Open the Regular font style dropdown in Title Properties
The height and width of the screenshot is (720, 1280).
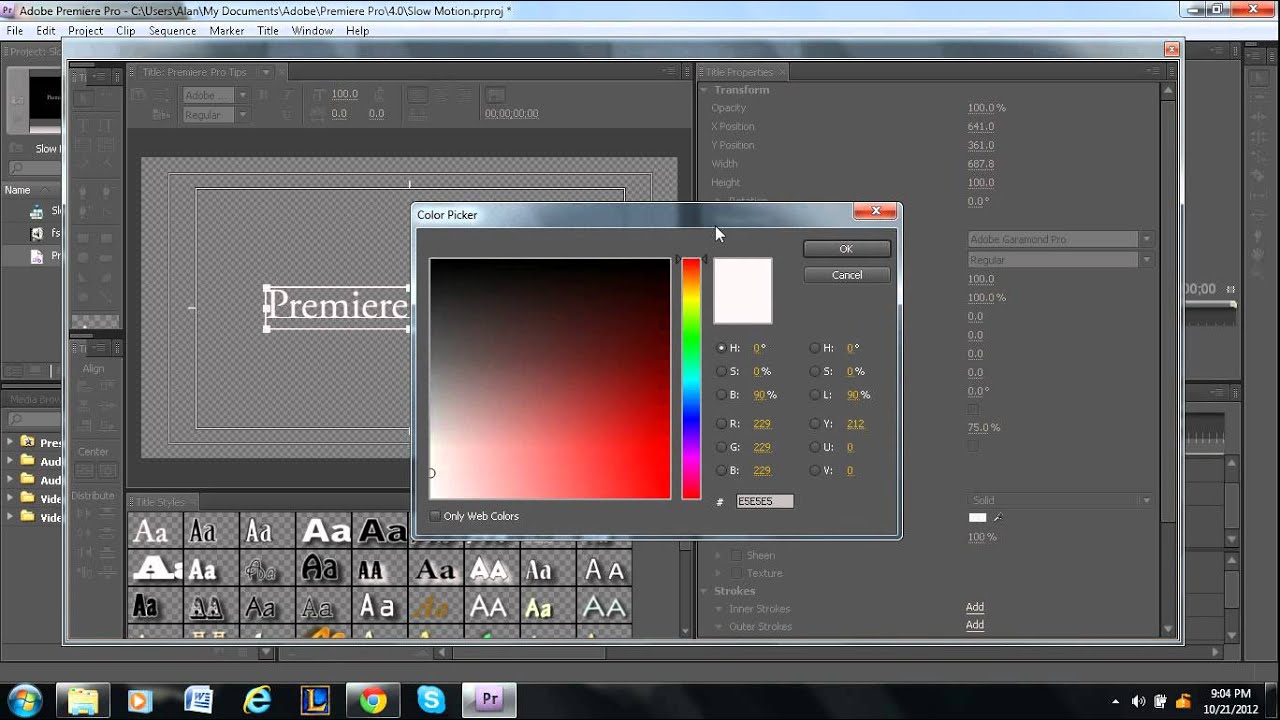pyautogui.click(x=1060, y=260)
